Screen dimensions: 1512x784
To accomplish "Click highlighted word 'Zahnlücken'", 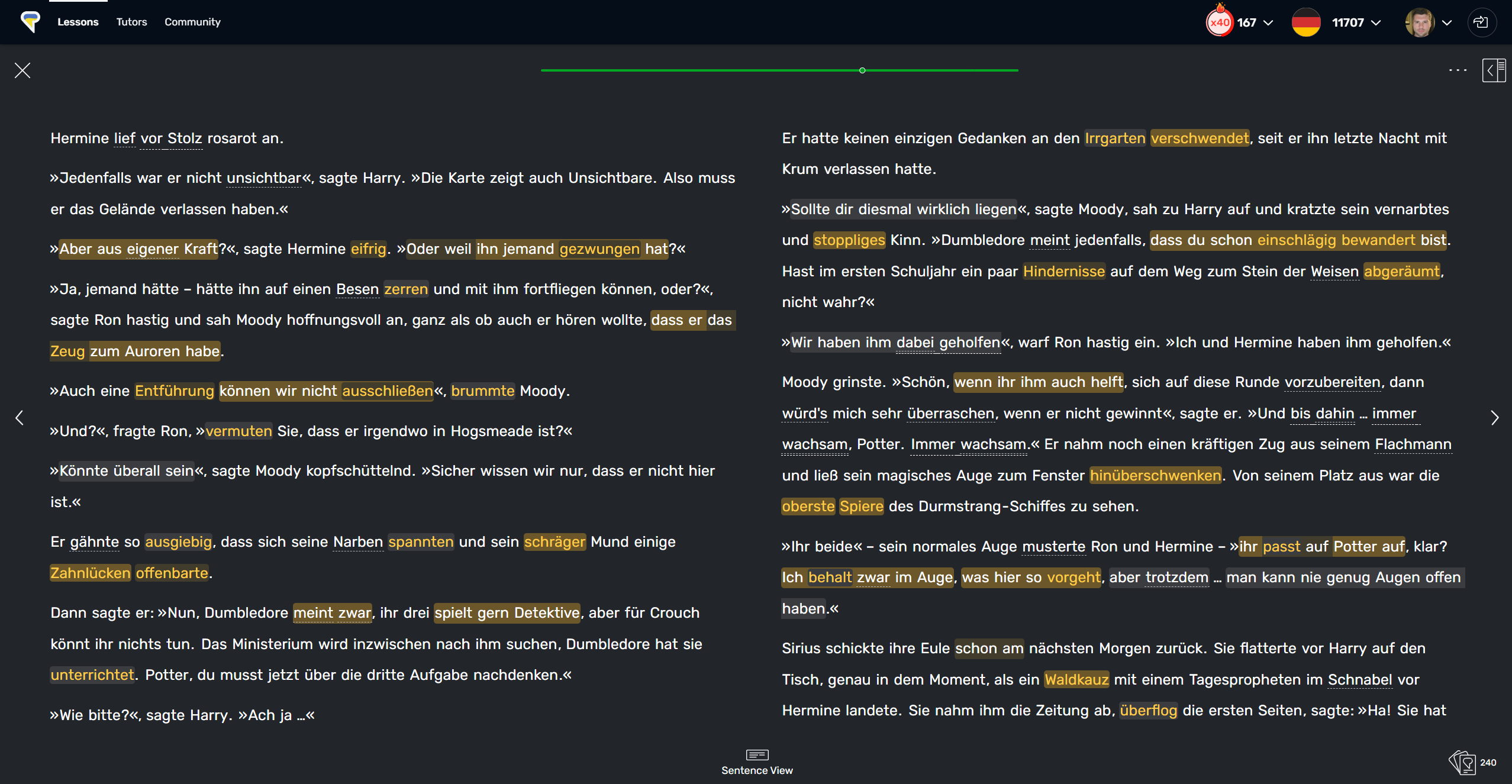I will pyautogui.click(x=91, y=573).
